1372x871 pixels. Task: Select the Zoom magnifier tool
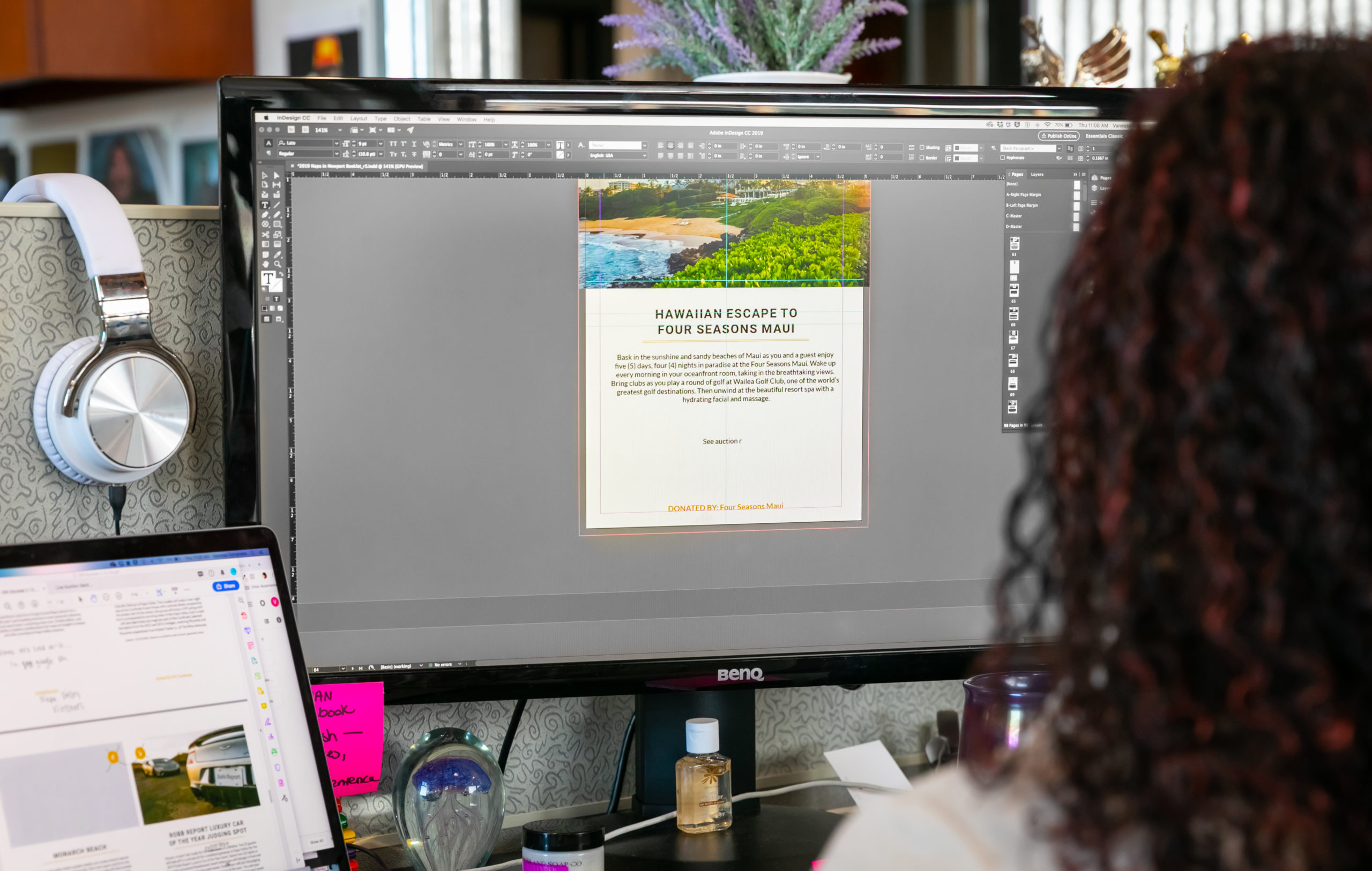(x=278, y=264)
